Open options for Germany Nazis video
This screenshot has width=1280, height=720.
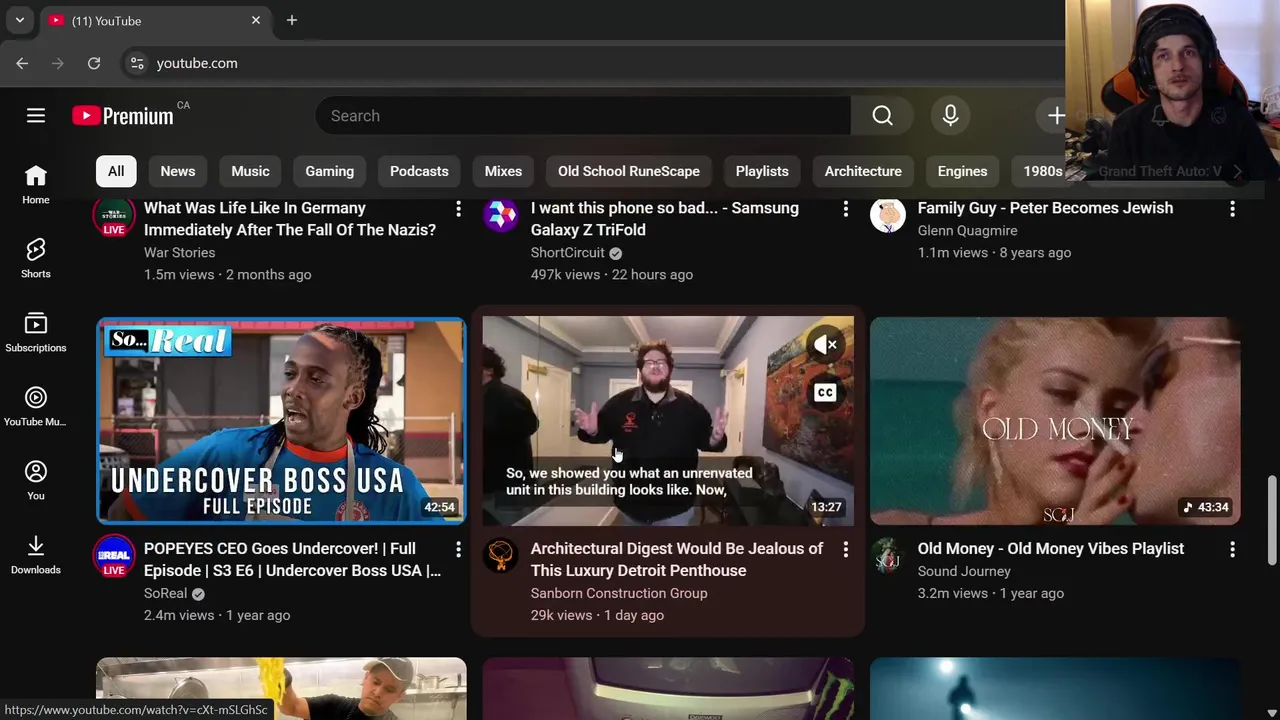pyautogui.click(x=458, y=209)
